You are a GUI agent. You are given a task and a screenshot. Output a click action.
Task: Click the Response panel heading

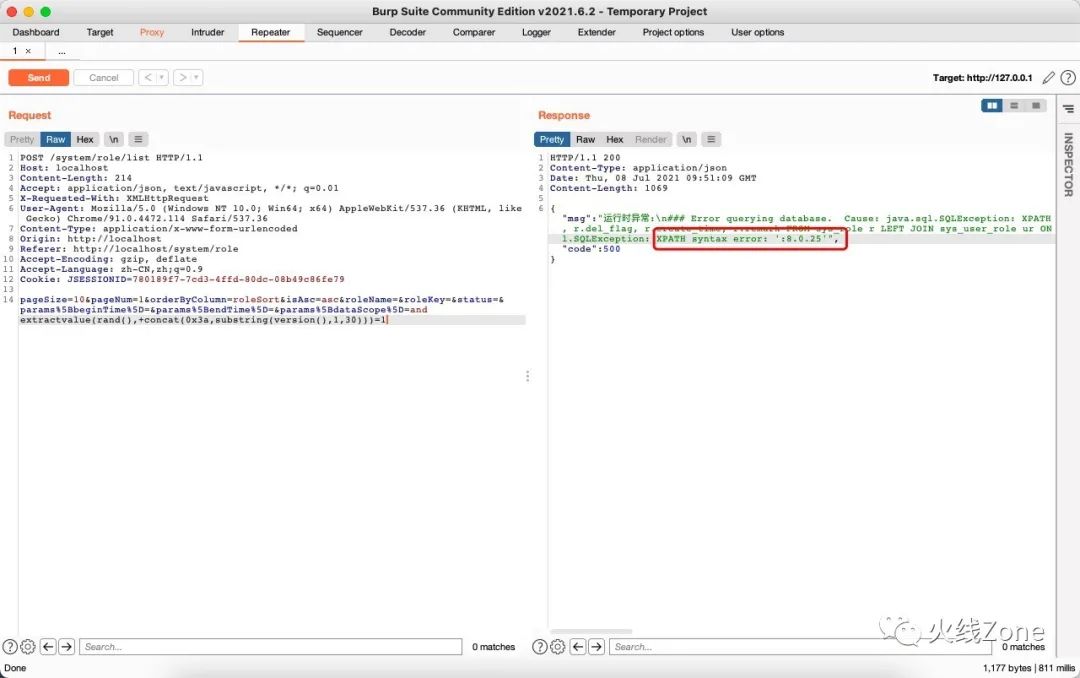tap(564, 115)
